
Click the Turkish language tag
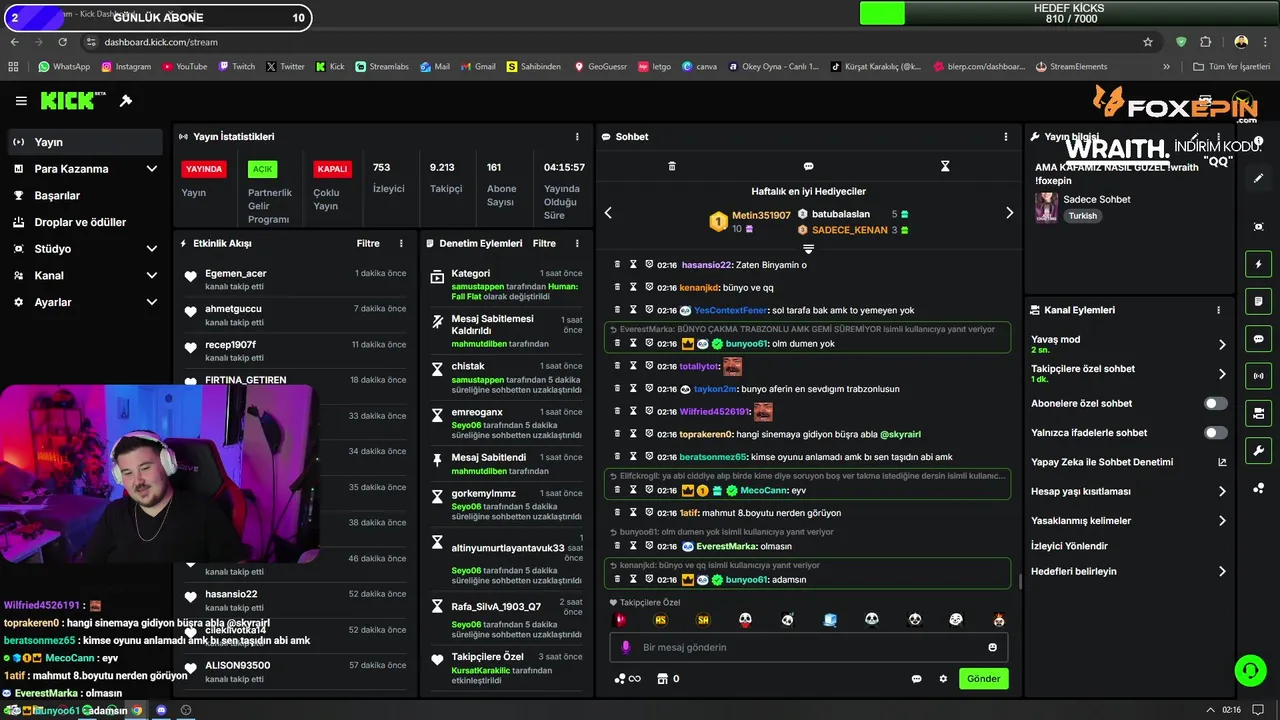point(1082,216)
